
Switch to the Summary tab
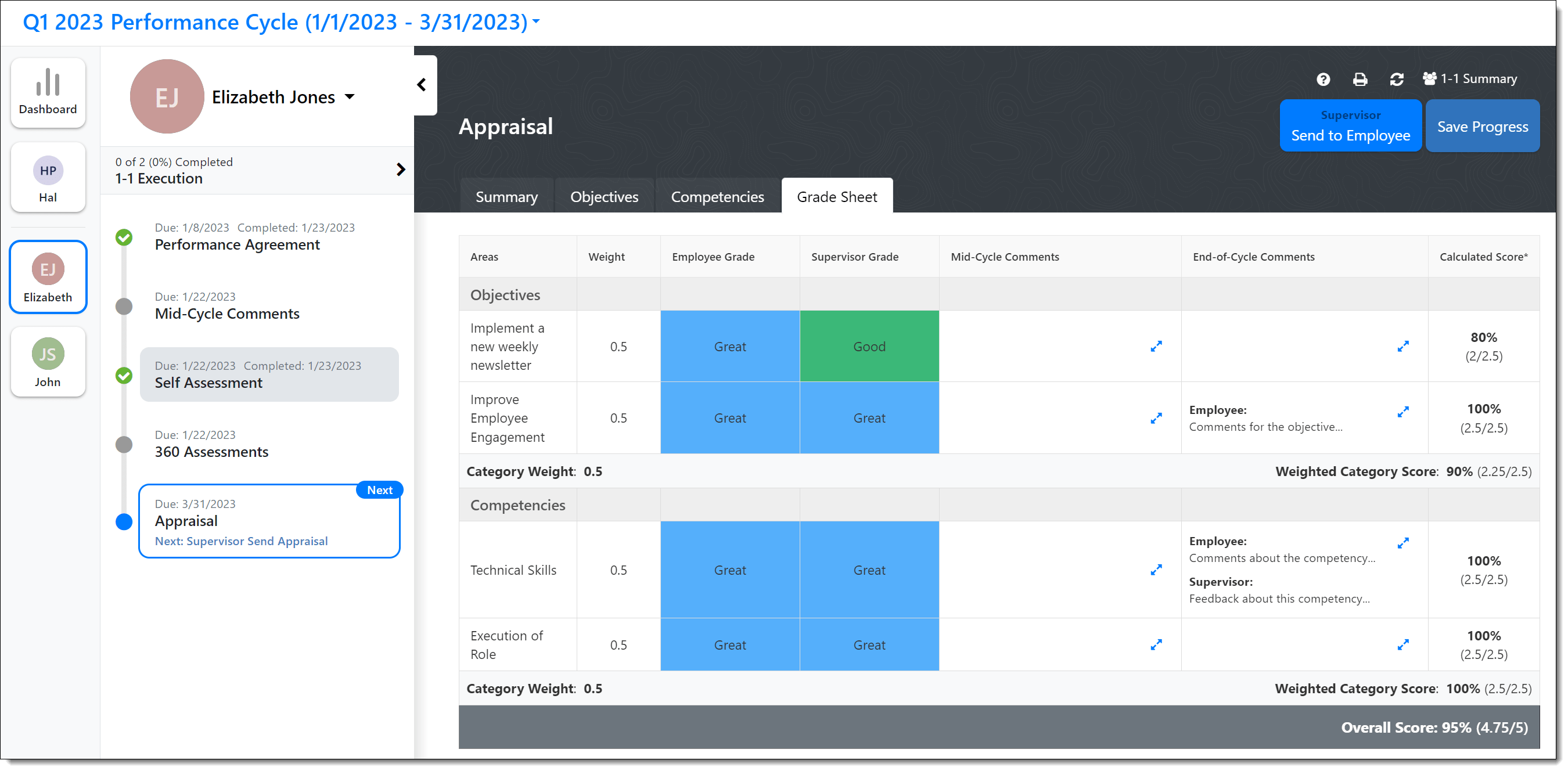[506, 196]
